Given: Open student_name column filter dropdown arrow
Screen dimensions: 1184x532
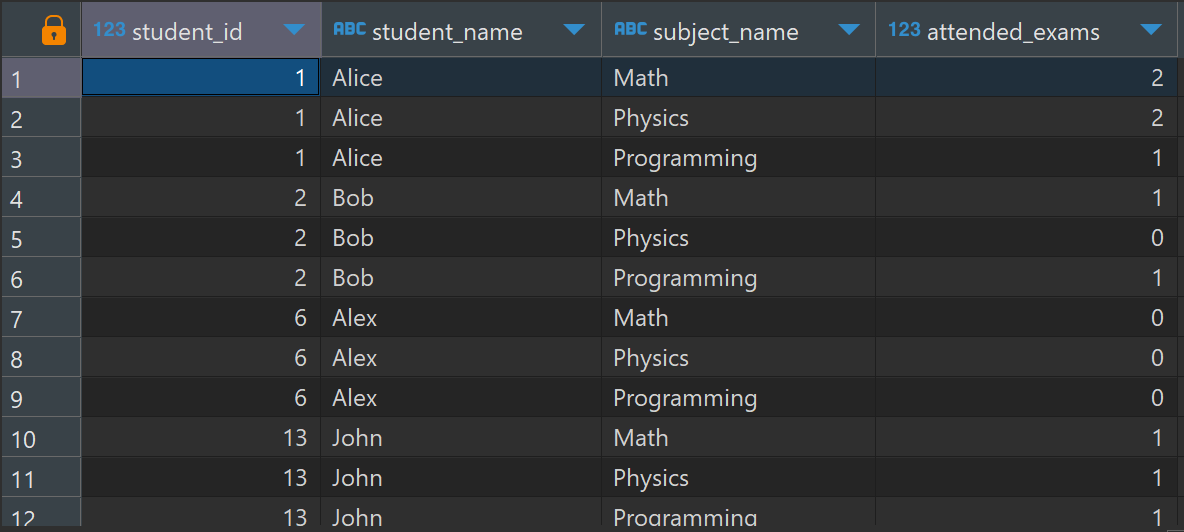Looking at the screenshot, I should coord(575,30).
